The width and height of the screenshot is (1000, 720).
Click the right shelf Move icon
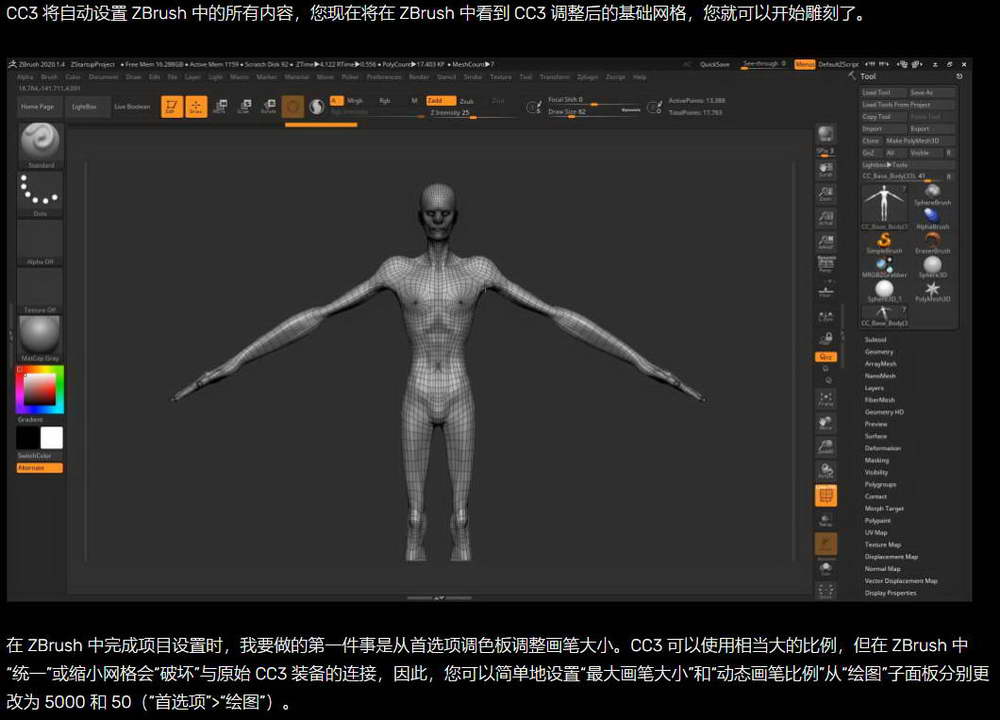(826, 423)
